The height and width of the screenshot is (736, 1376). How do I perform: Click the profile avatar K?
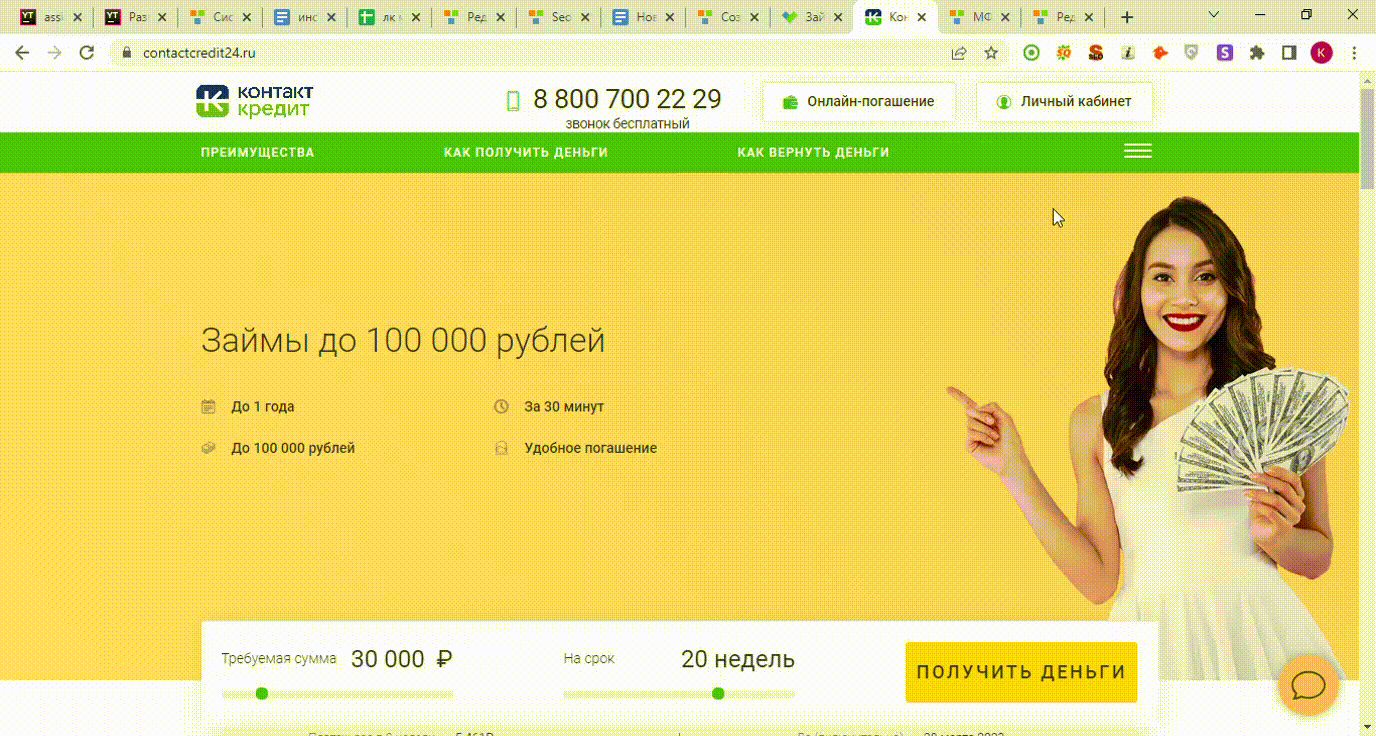(x=1321, y=53)
